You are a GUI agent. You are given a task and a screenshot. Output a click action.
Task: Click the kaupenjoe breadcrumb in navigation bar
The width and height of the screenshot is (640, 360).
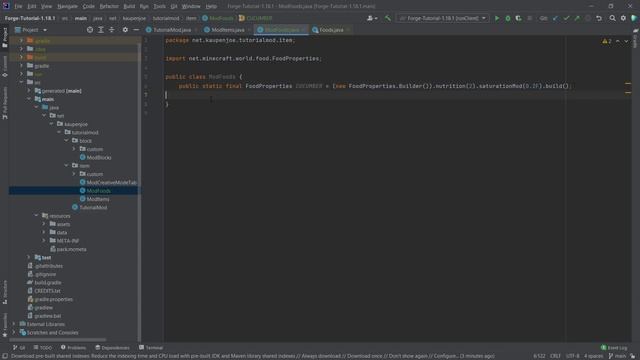click(x=134, y=18)
